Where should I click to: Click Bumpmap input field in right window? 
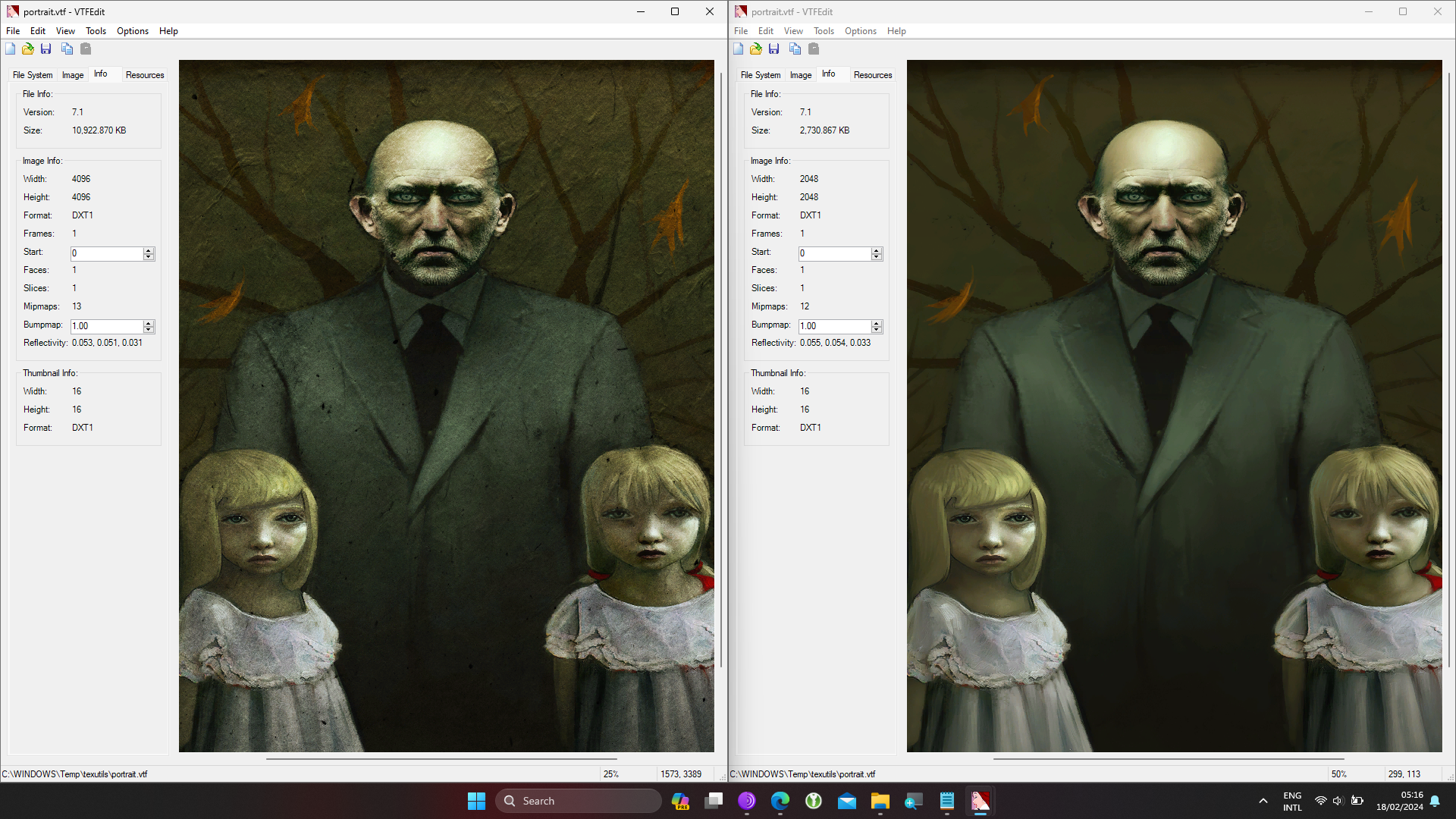click(834, 326)
